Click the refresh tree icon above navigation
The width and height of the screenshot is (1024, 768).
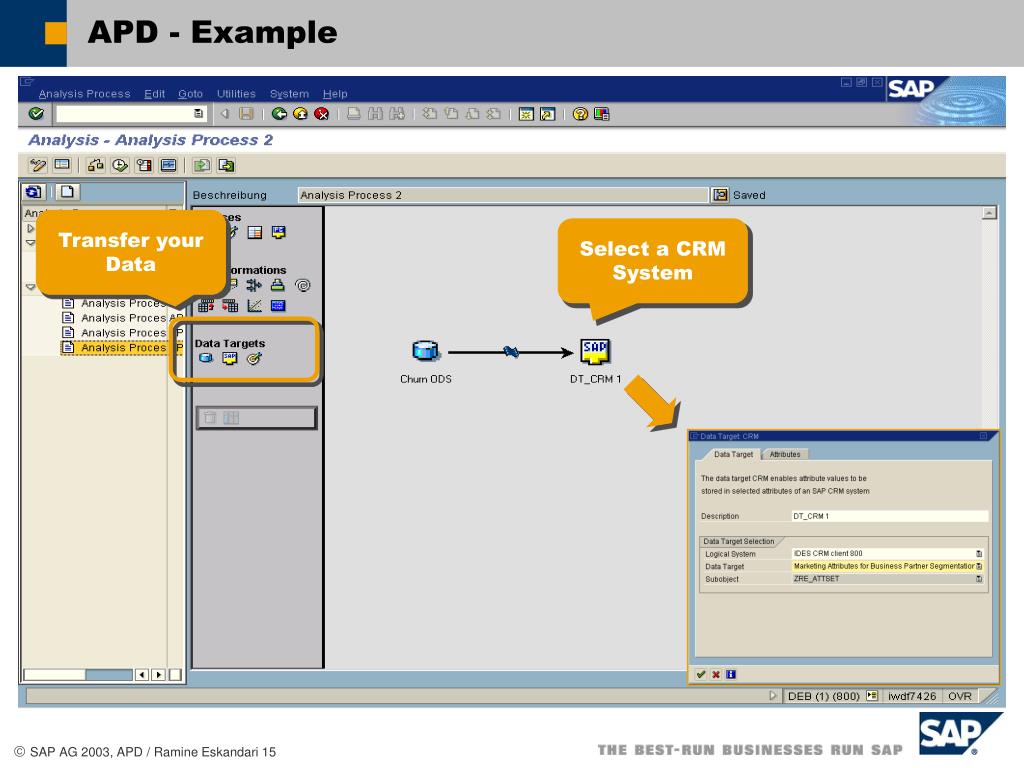pyautogui.click(x=33, y=191)
